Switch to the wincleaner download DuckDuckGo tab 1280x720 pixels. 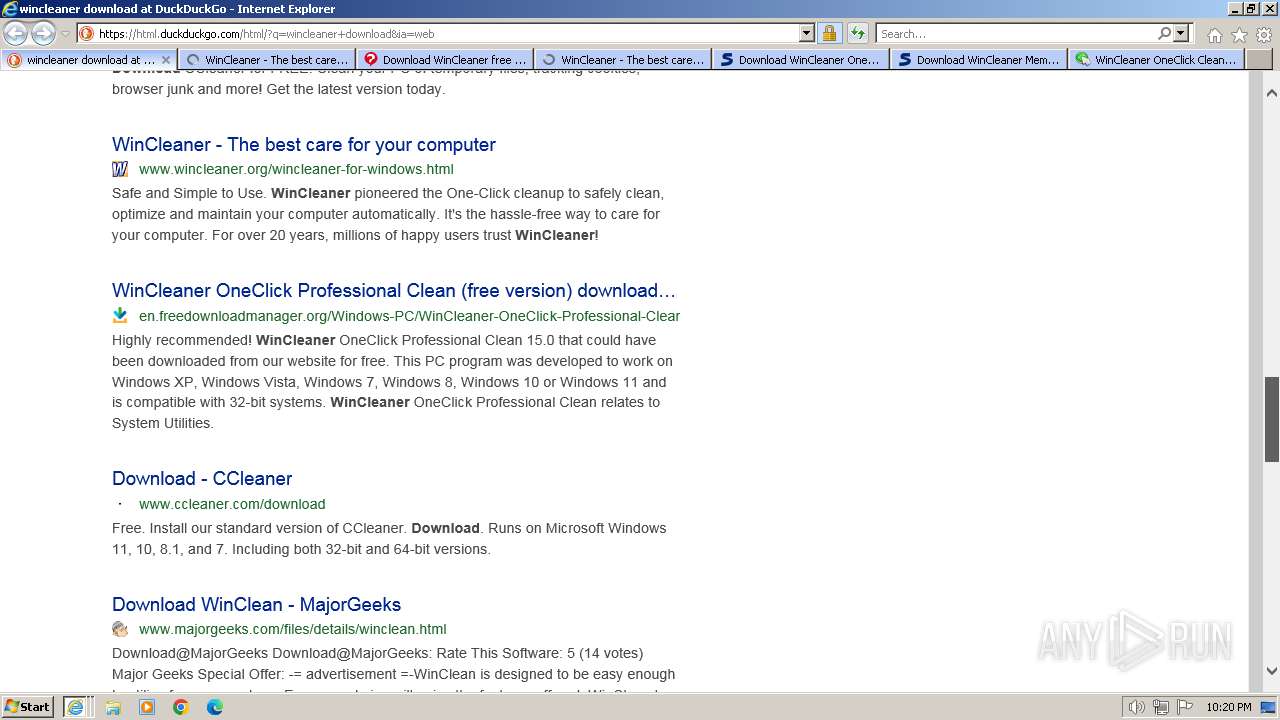(x=89, y=60)
